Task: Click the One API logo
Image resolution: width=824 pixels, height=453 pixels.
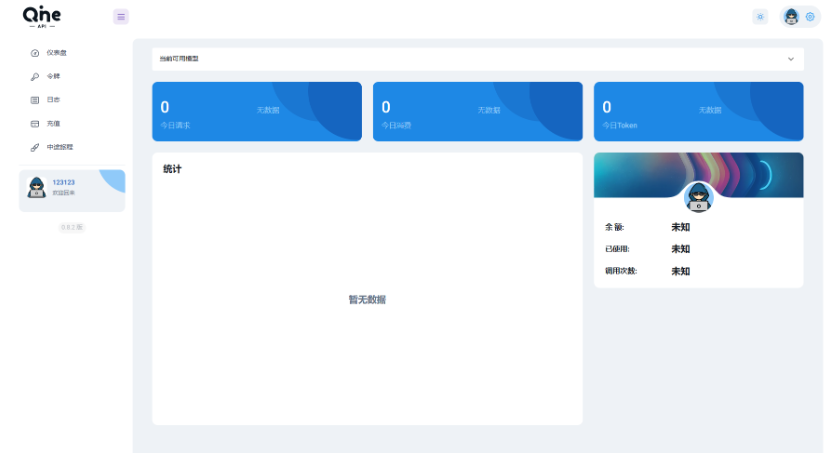Action: point(42,16)
